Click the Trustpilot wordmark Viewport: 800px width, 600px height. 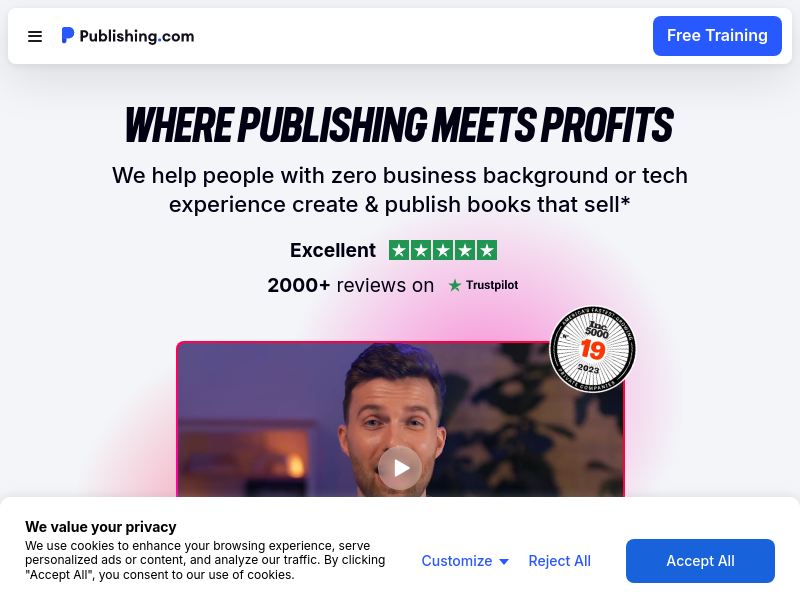(492, 285)
